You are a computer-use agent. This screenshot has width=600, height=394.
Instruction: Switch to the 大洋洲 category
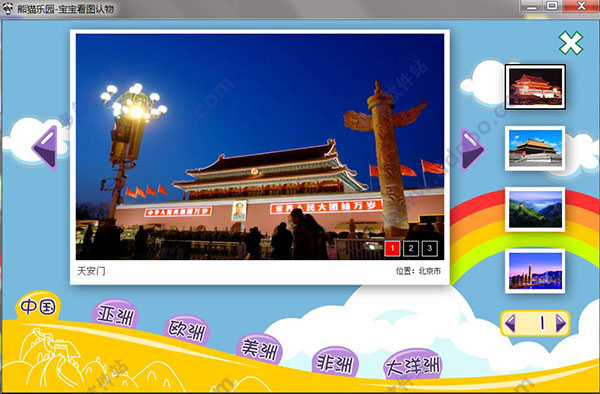[412, 366]
